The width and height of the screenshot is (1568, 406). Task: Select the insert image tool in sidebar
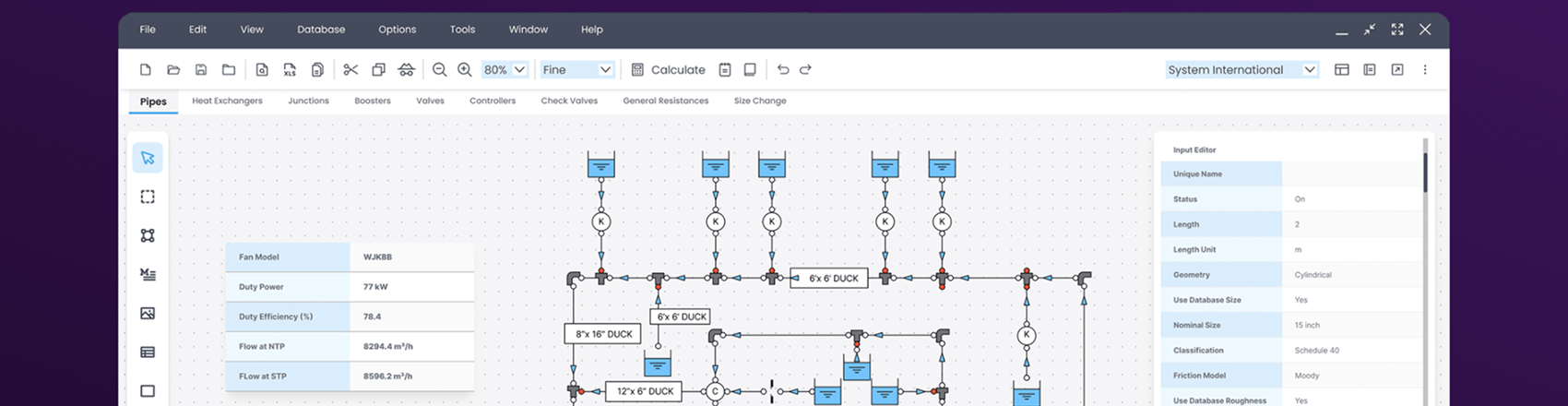[148, 313]
